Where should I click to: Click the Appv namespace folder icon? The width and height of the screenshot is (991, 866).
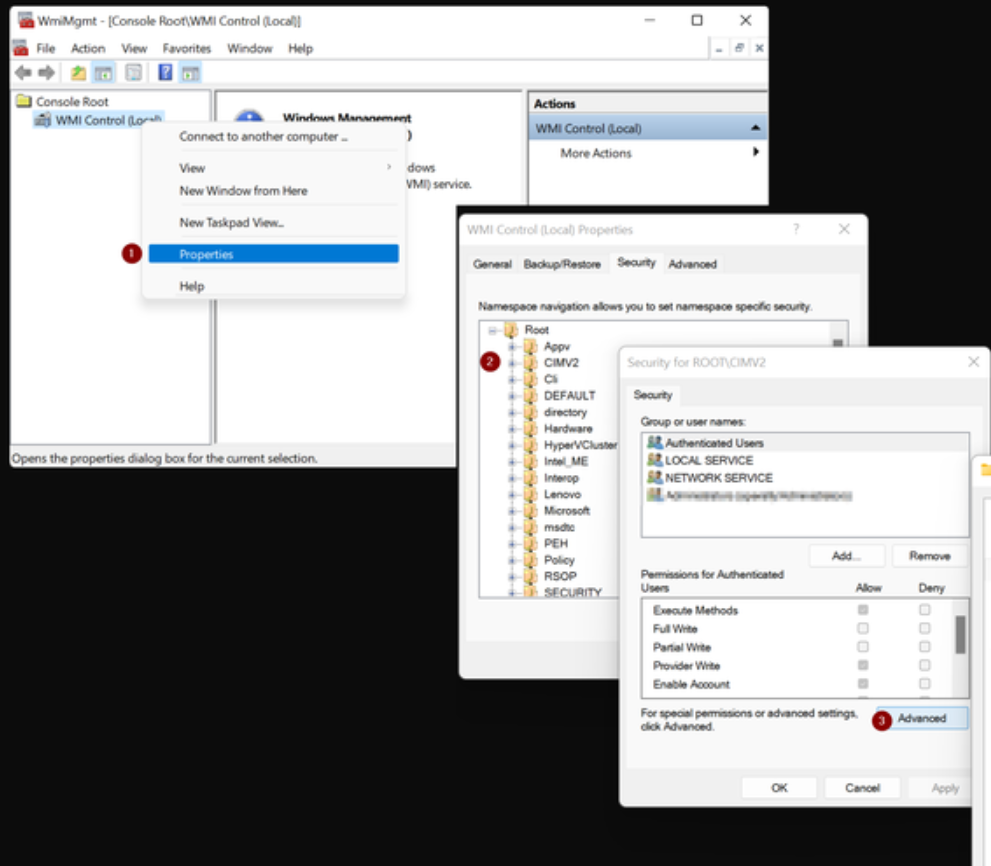click(x=531, y=346)
